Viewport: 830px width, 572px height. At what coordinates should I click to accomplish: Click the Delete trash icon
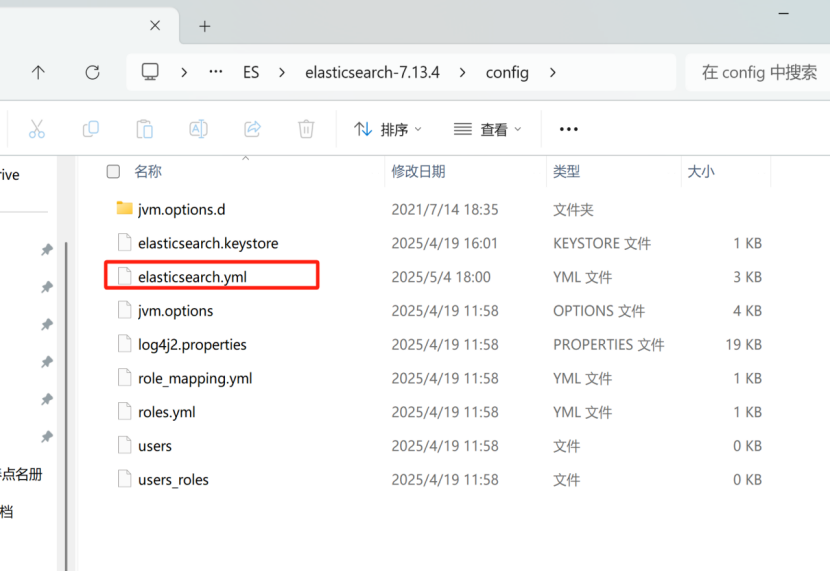(306, 129)
